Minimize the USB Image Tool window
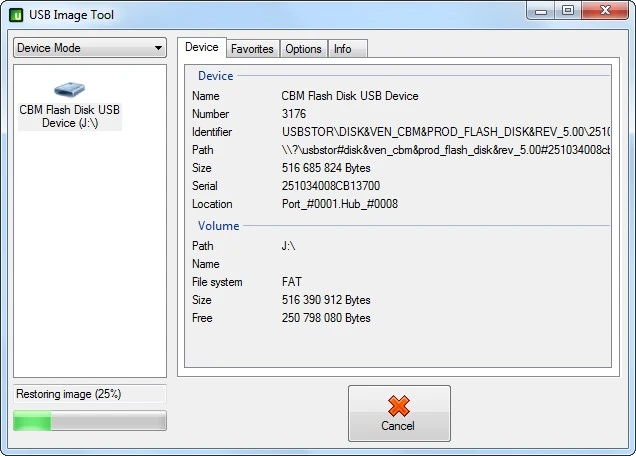Viewport: 636px width, 456px height. click(541, 11)
